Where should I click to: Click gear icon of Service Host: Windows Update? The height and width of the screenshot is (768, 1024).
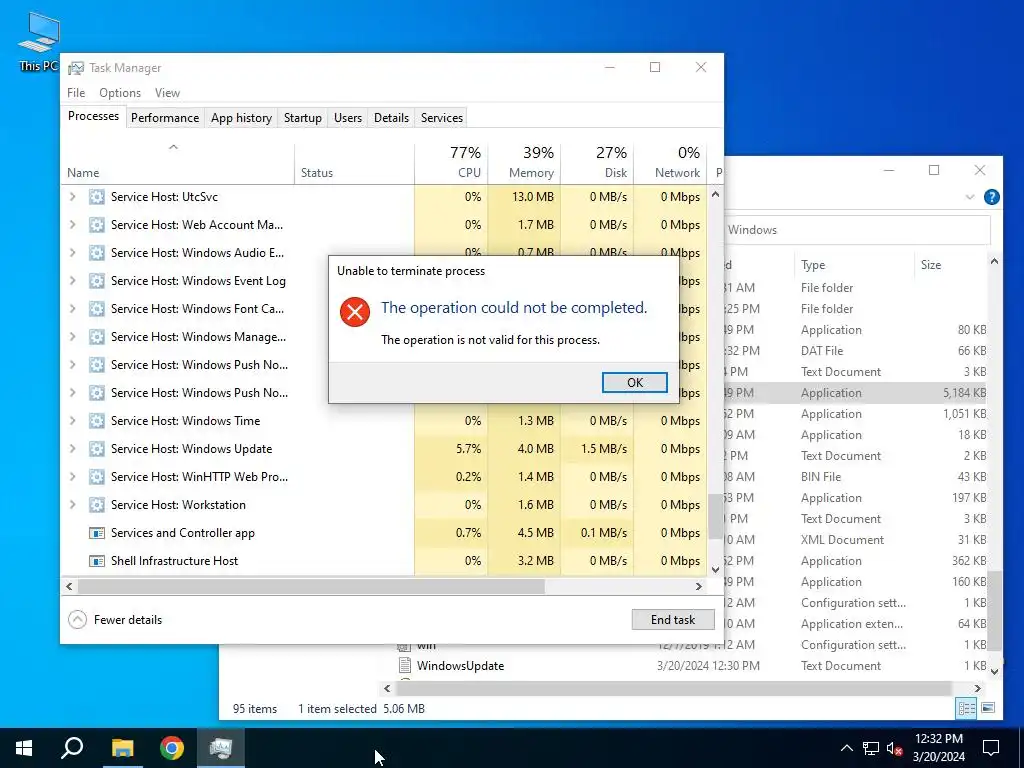[x=97, y=449]
